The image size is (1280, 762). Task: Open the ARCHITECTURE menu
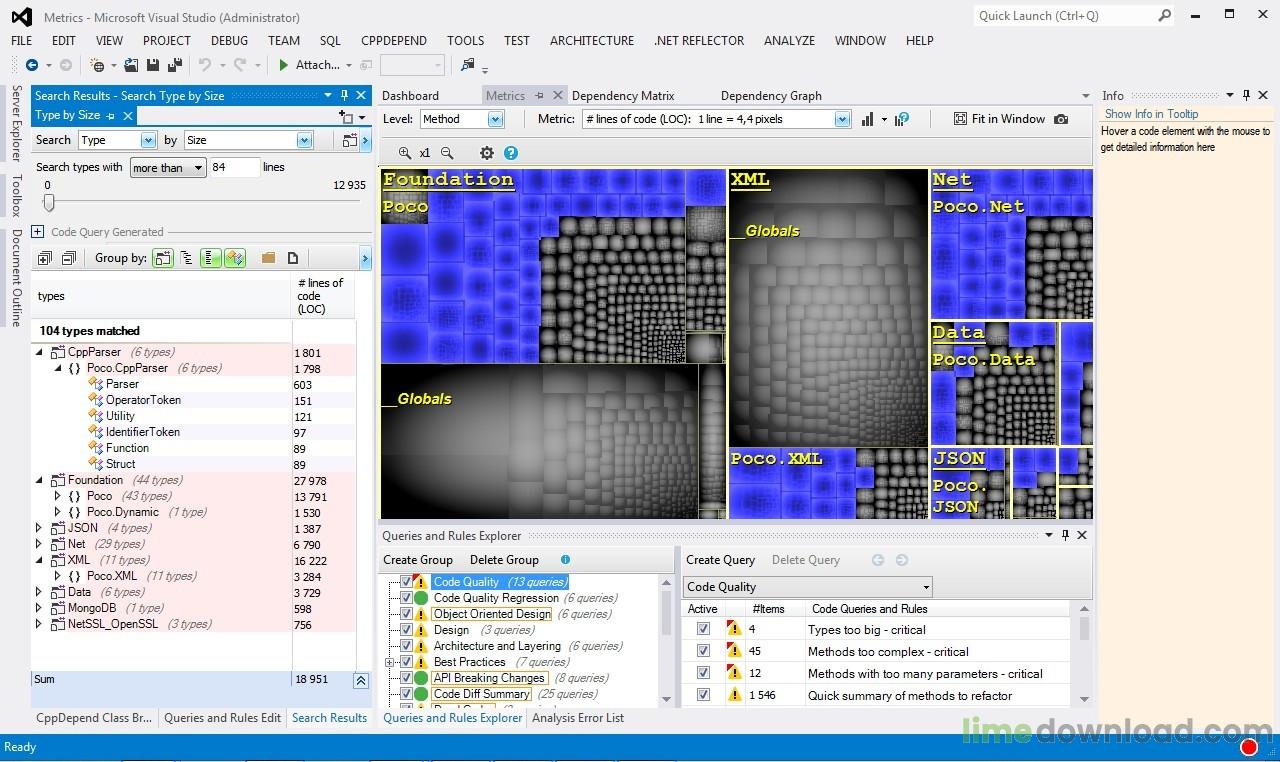point(592,40)
